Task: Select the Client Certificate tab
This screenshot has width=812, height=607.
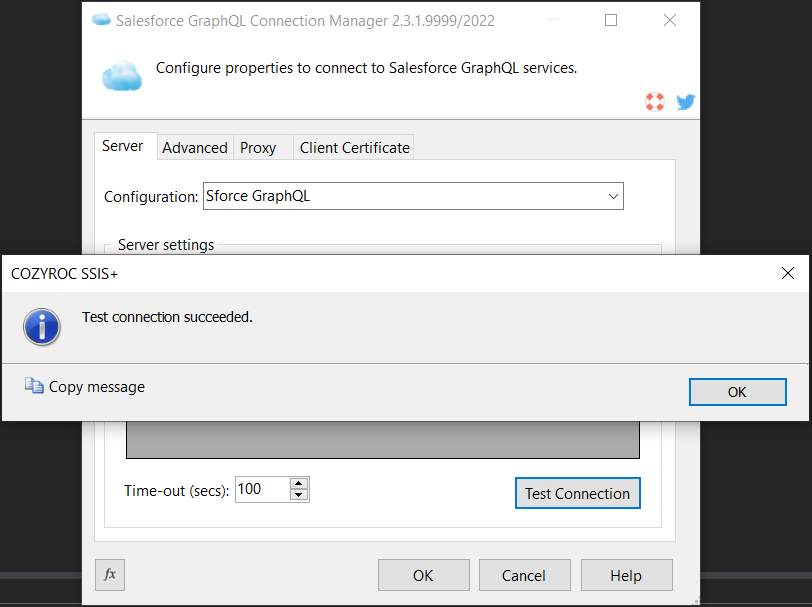Action: tap(354, 147)
